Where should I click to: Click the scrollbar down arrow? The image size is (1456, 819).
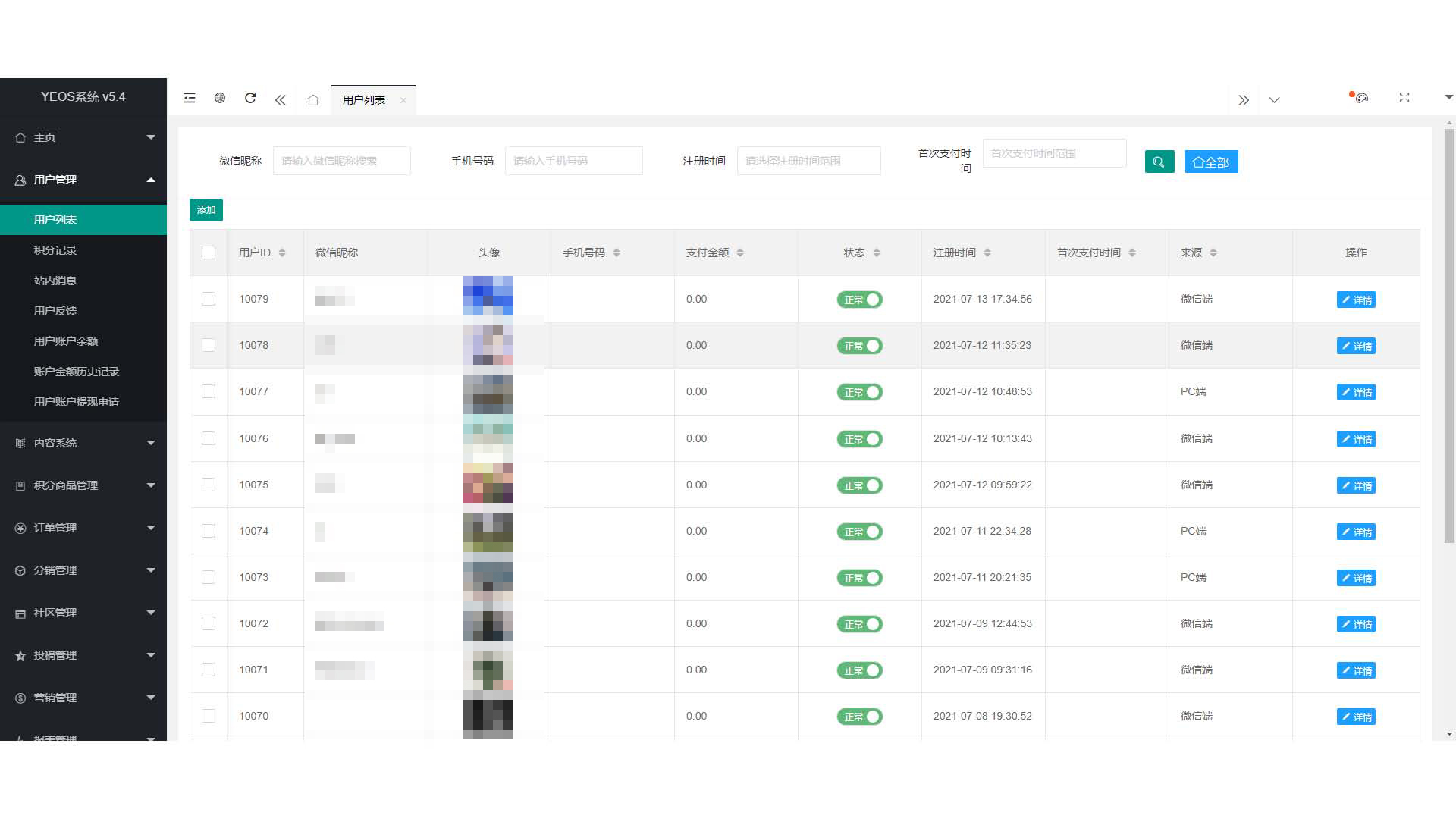point(1449,734)
